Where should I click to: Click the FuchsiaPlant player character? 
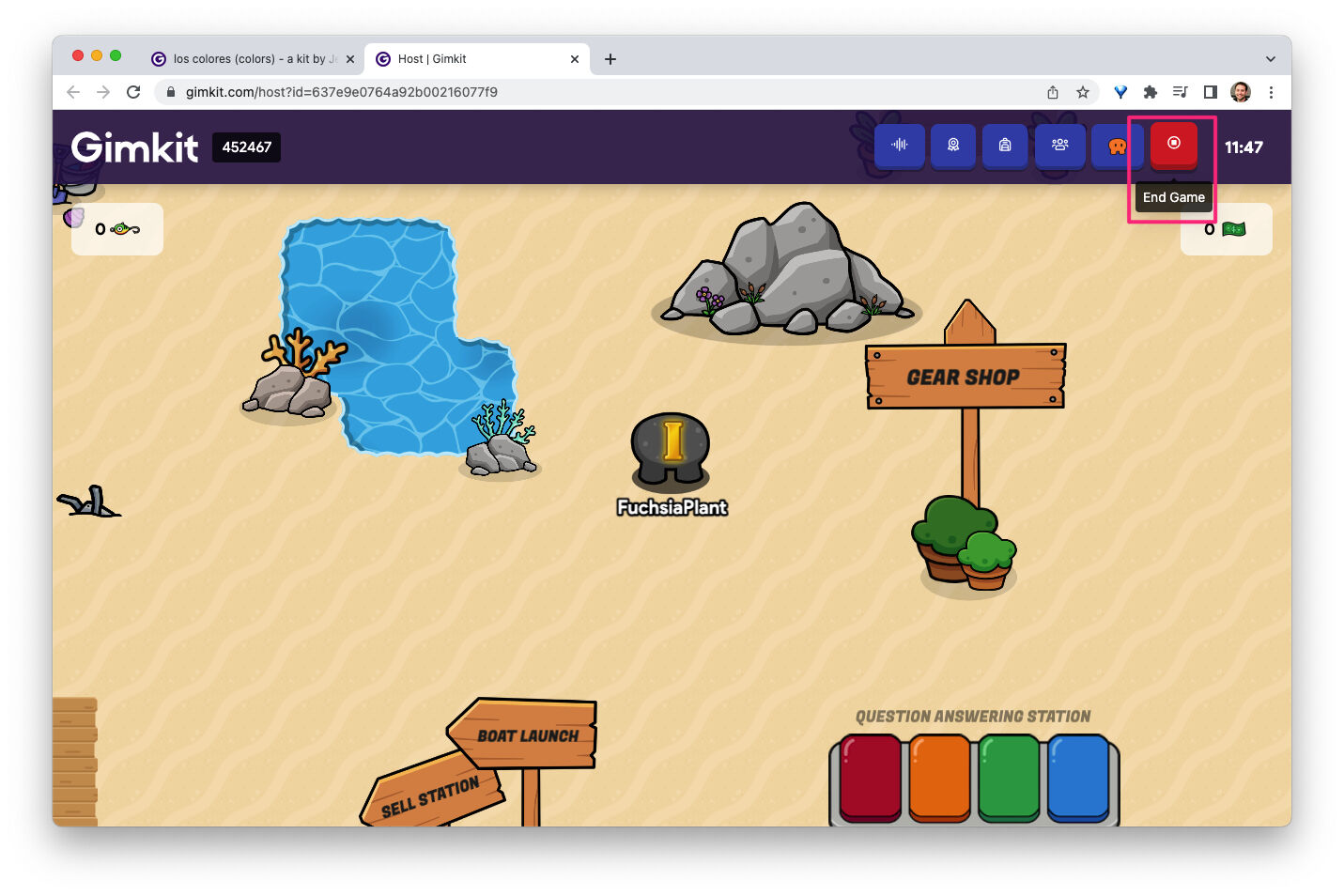671,453
